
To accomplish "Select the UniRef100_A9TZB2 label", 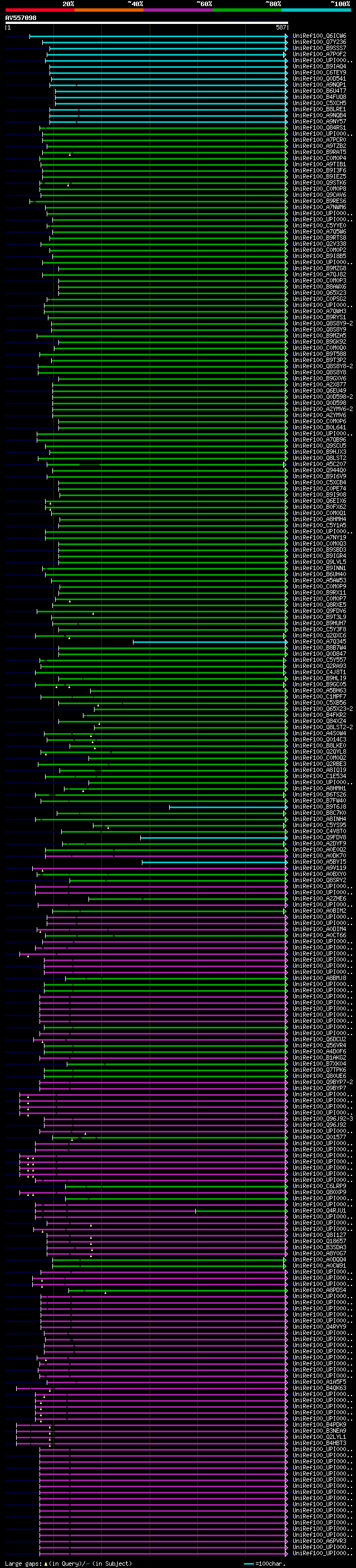I will click(x=319, y=146).
